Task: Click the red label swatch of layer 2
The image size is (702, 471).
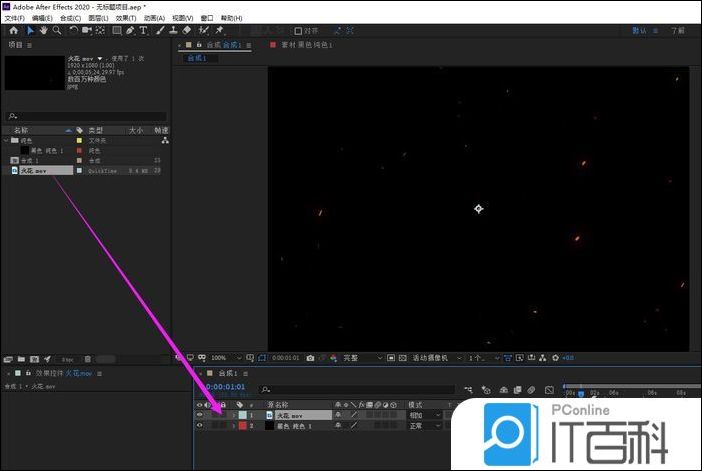Action: 241,425
